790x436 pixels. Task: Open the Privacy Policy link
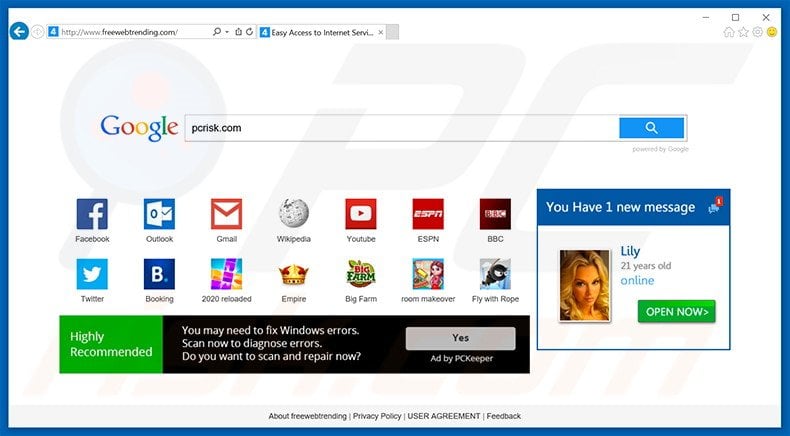pos(377,416)
